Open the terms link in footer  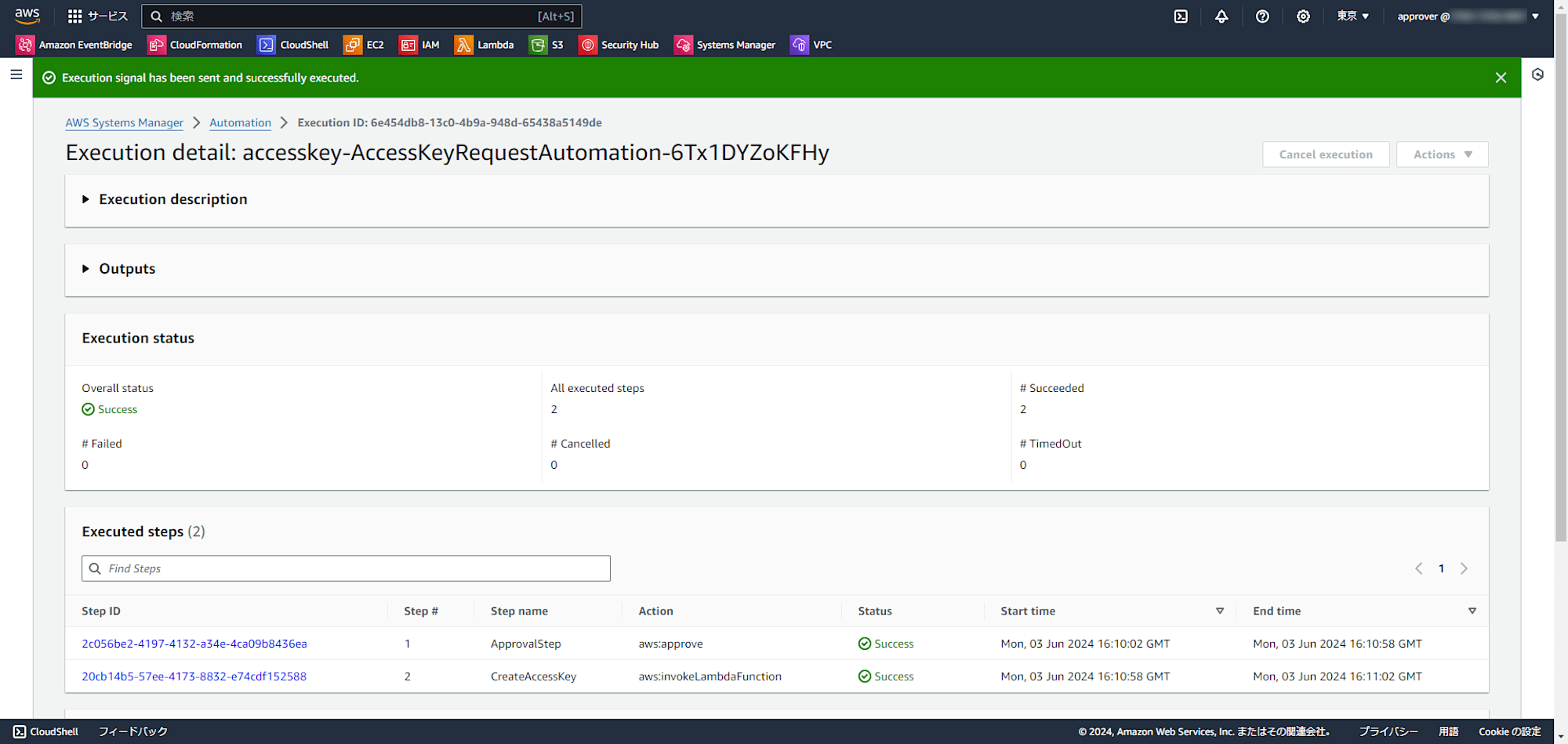click(1448, 731)
